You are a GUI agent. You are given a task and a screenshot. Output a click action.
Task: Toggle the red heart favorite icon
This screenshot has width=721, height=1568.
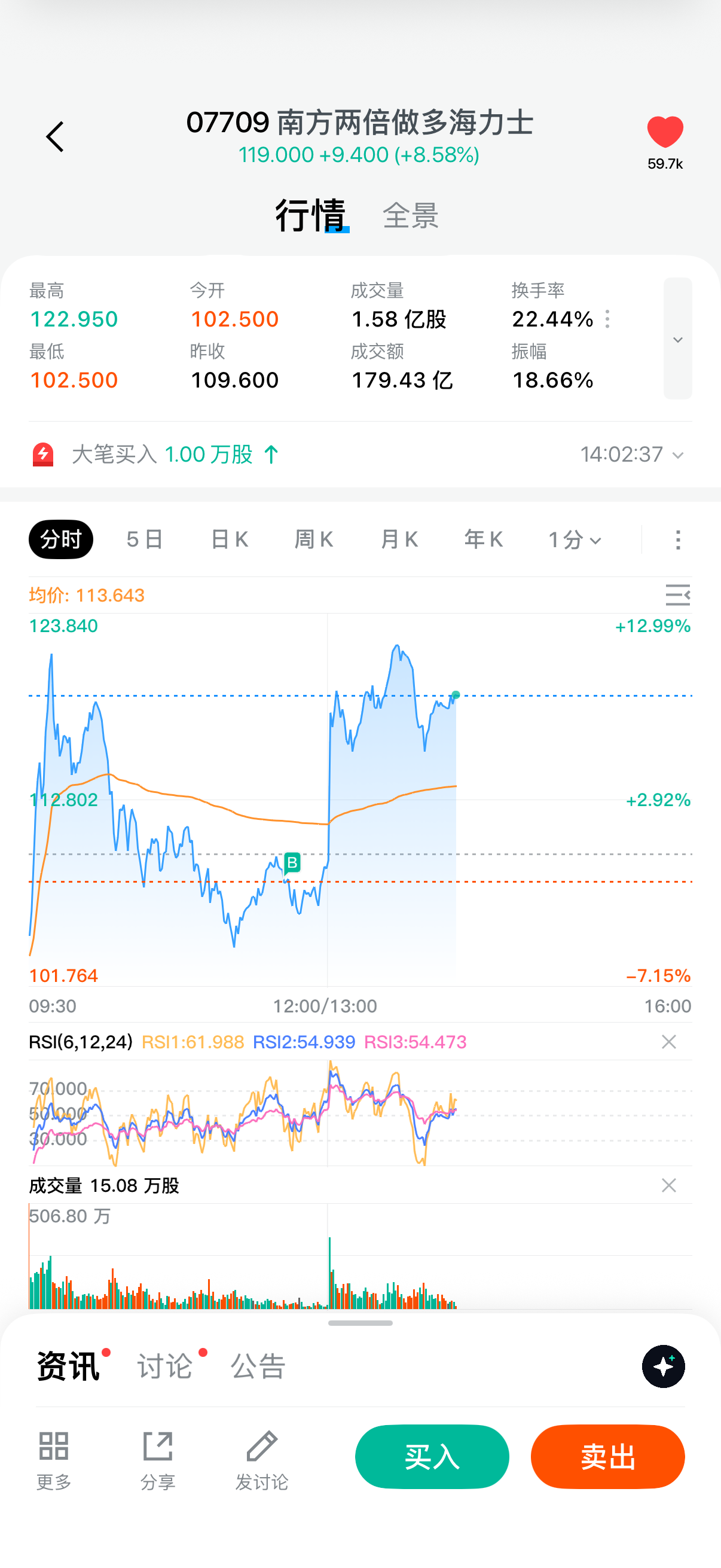point(665,132)
